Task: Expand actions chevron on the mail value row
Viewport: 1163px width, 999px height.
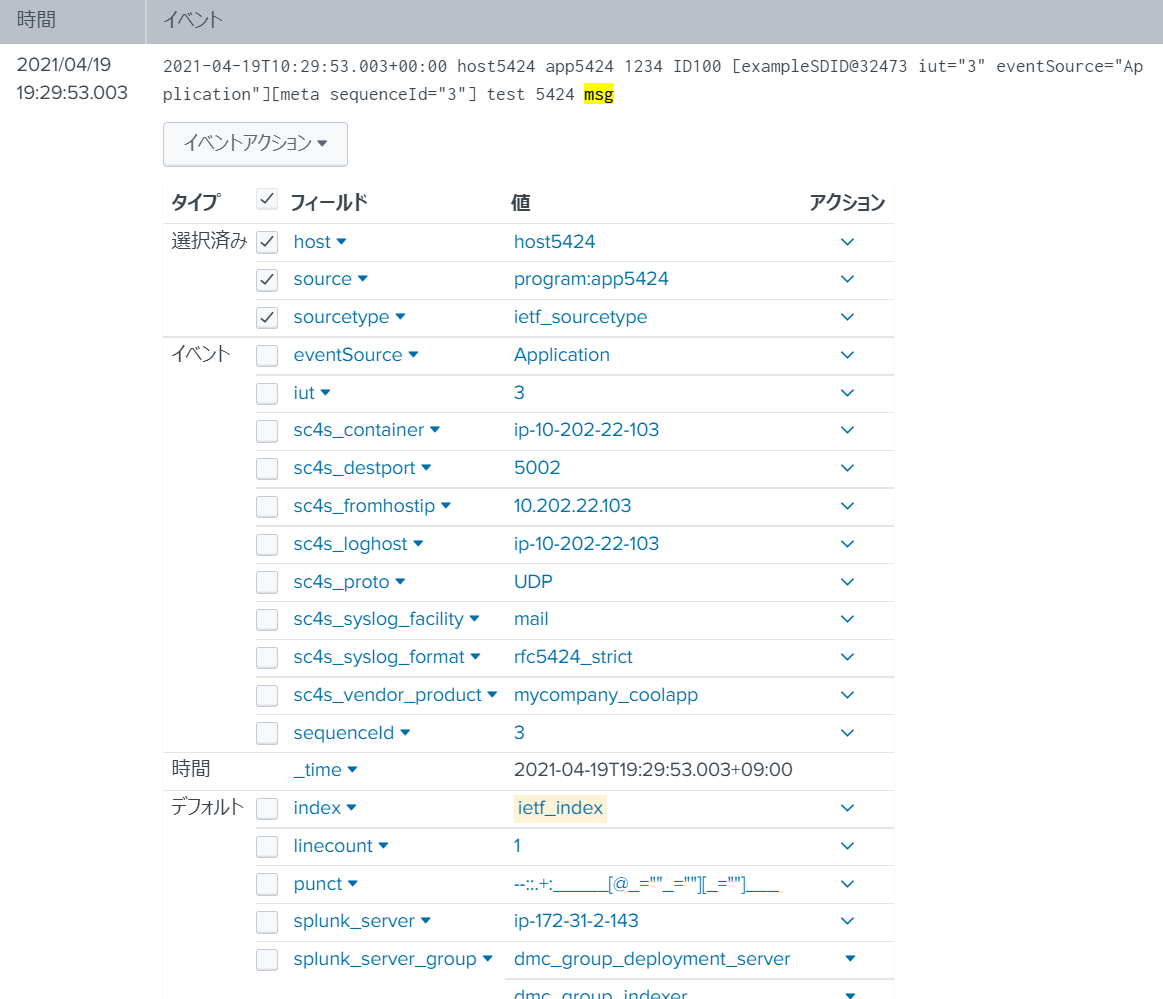Action: (847, 619)
